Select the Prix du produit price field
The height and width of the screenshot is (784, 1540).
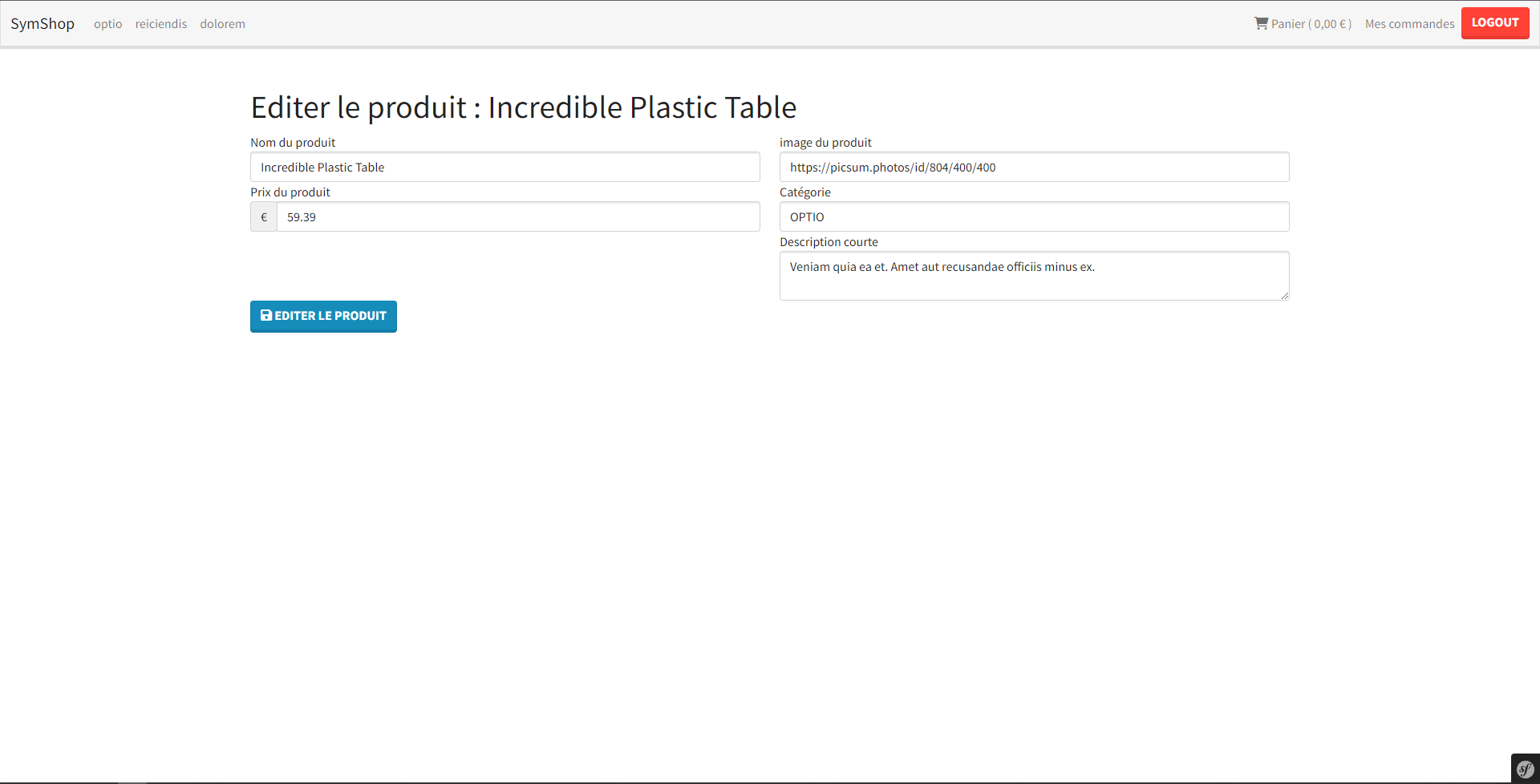pos(518,217)
